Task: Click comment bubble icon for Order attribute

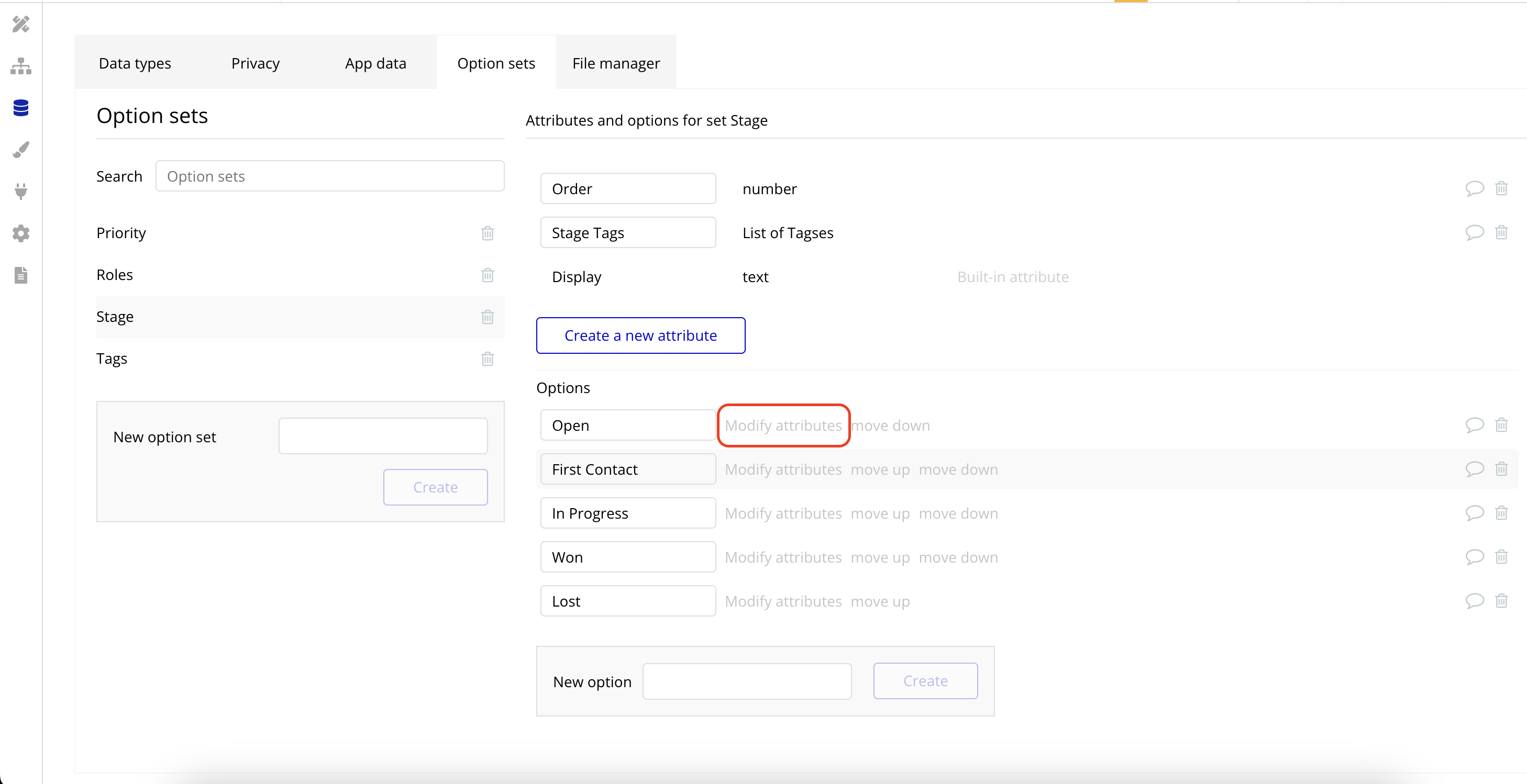Action: (1474, 188)
